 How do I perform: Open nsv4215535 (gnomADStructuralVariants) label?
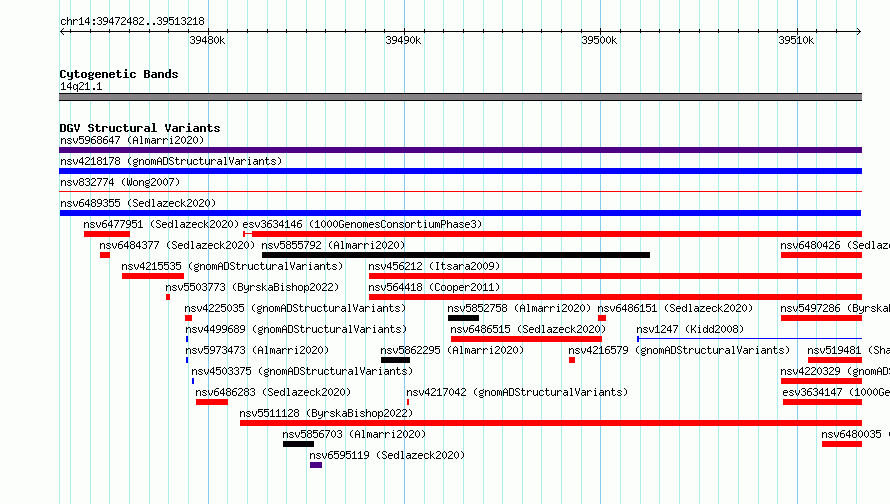point(232,266)
